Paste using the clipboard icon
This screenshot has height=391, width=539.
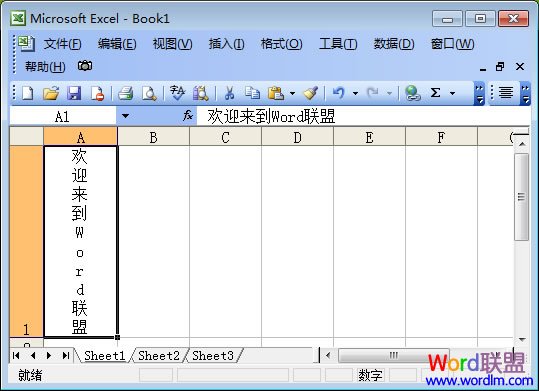coord(276,93)
